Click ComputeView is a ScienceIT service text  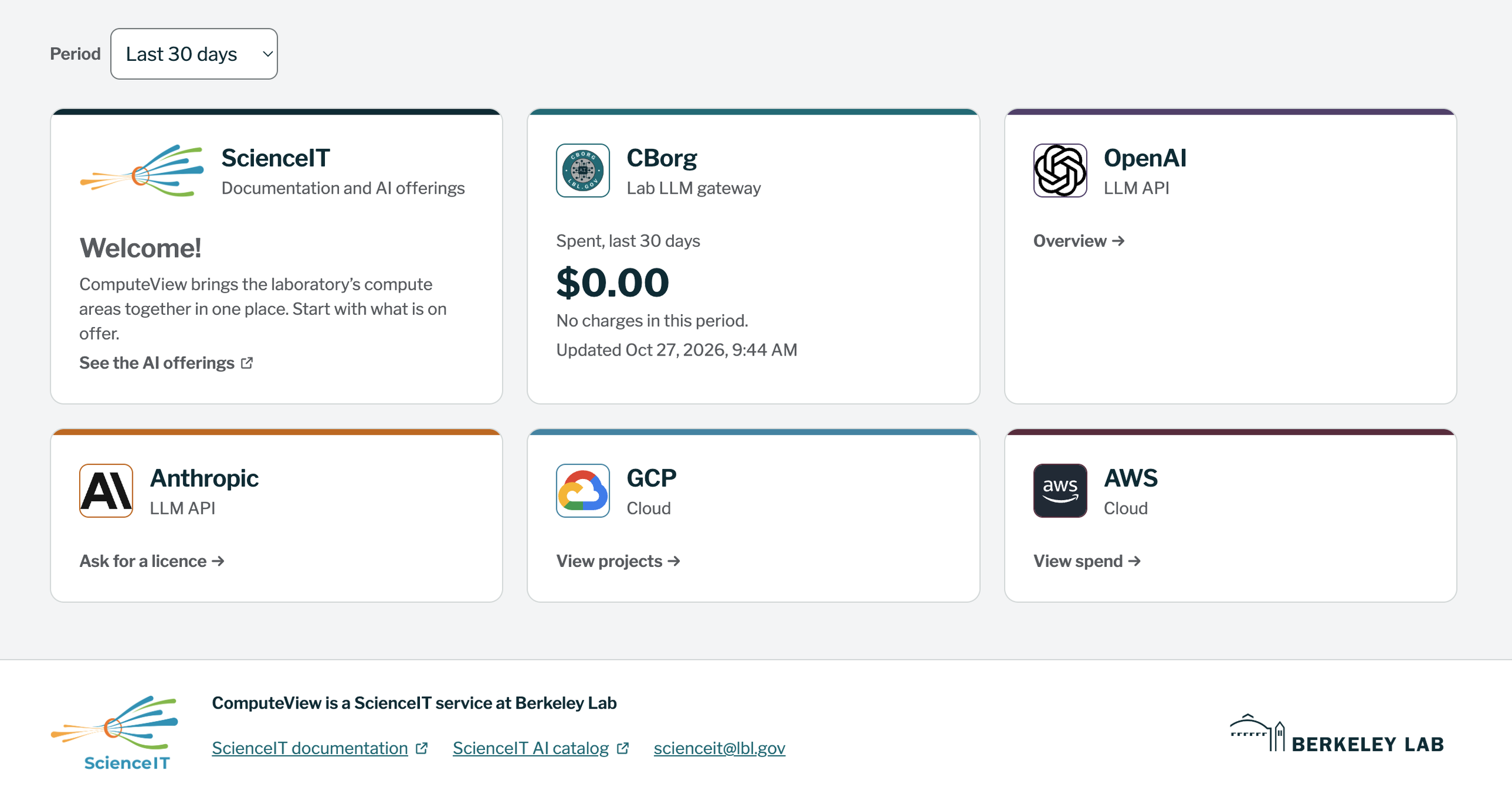[415, 703]
